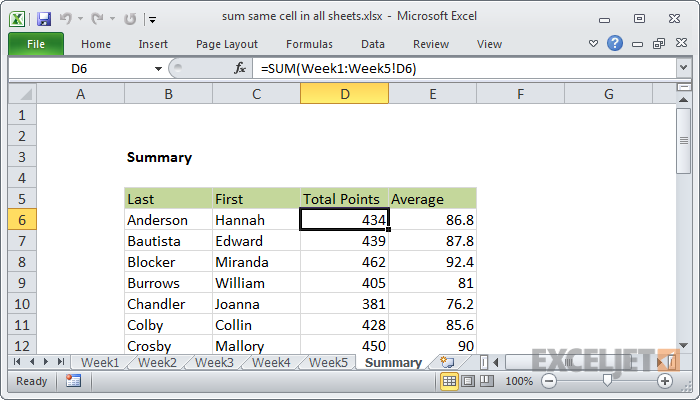Select the cell containing Miranda
This screenshot has width=700, height=400.
tap(256, 262)
